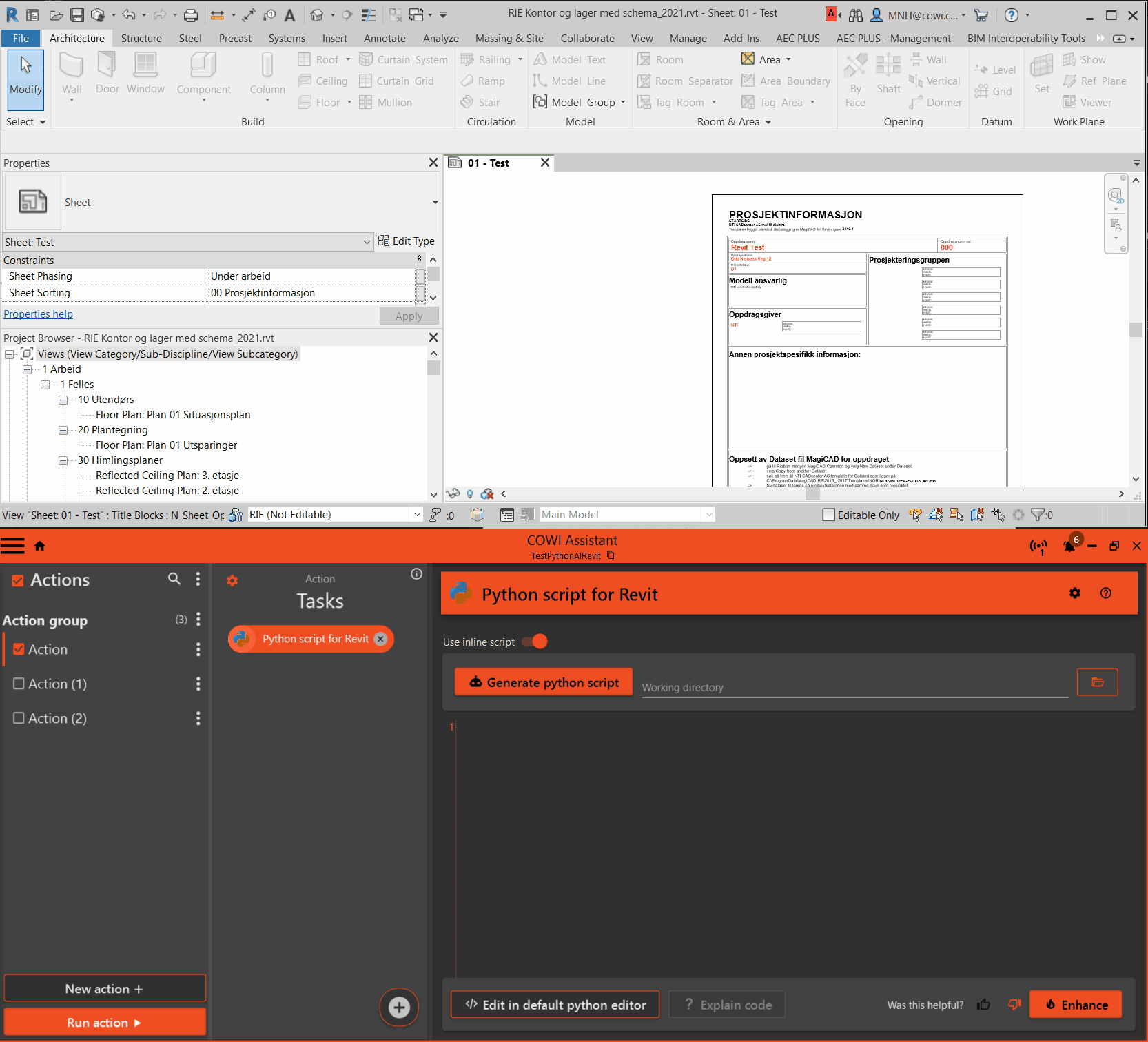
Task: Collapse the 30 Himlingsplaner tree node
Action: click(x=63, y=460)
